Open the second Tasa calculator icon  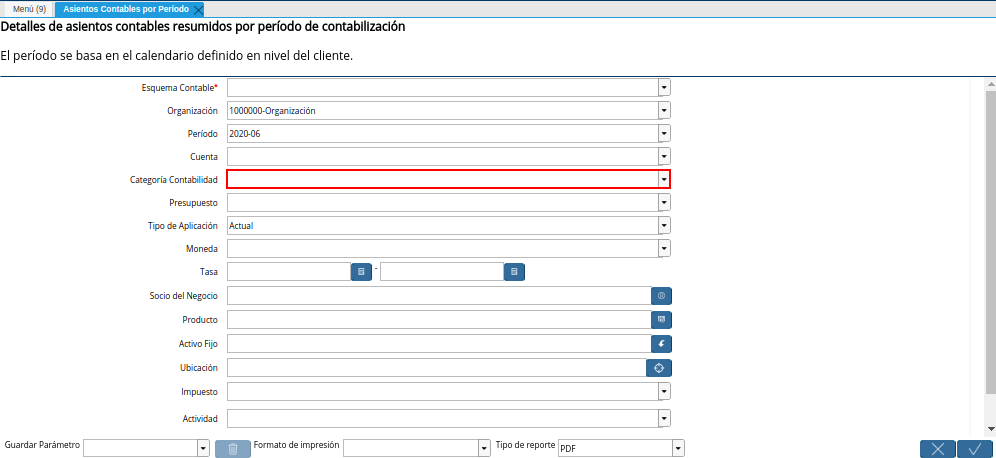pos(515,272)
